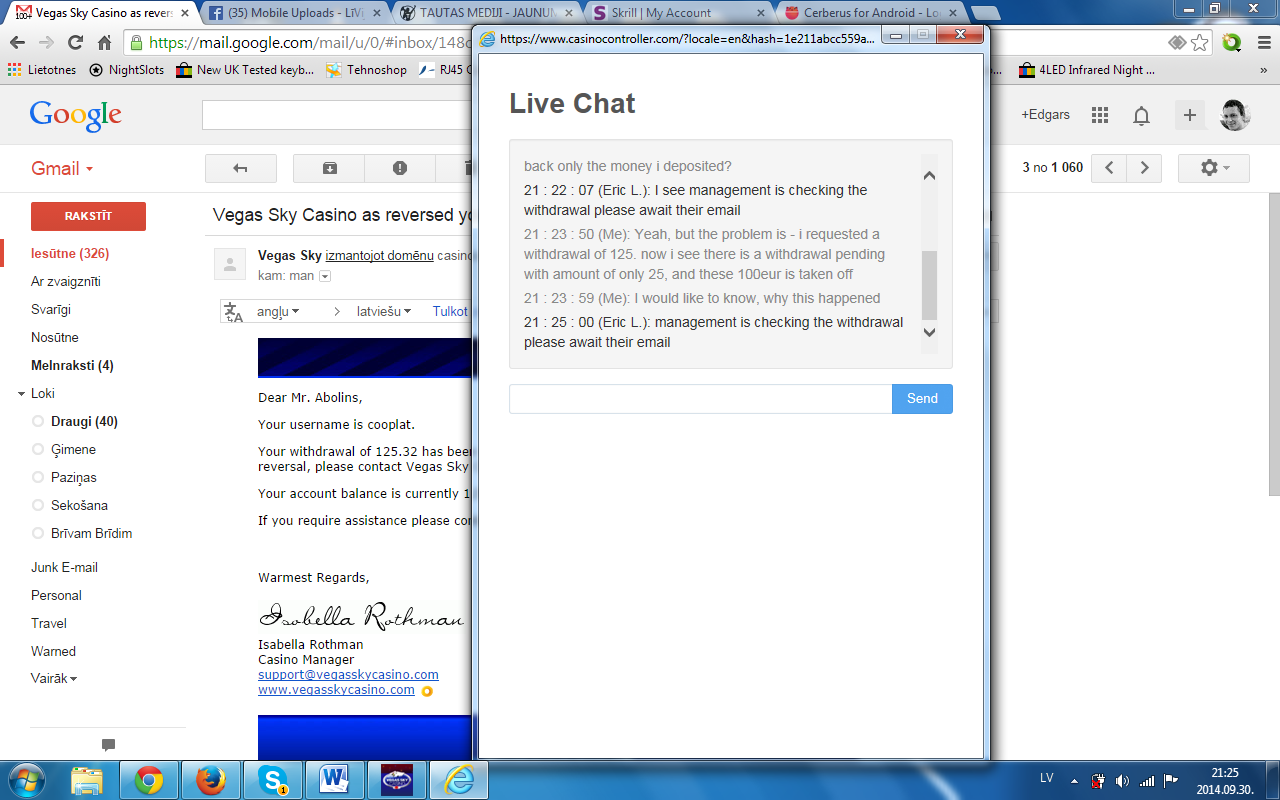Select the Brīvam Brīdim circle
Viewport: 1280px width, 800px height.
[91, 534]
